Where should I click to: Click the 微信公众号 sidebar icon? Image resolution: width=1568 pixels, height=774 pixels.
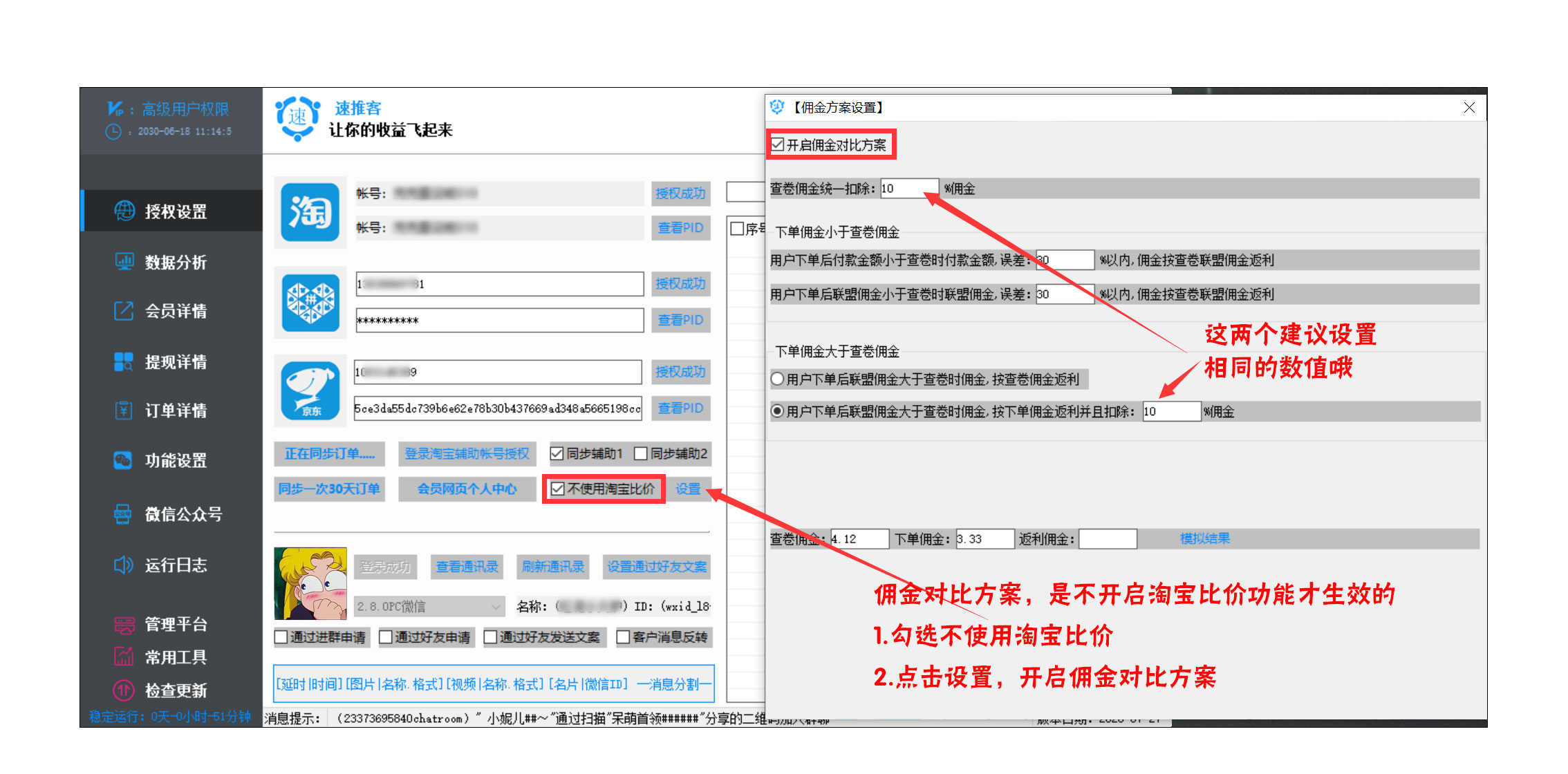(x=123, y=513)
